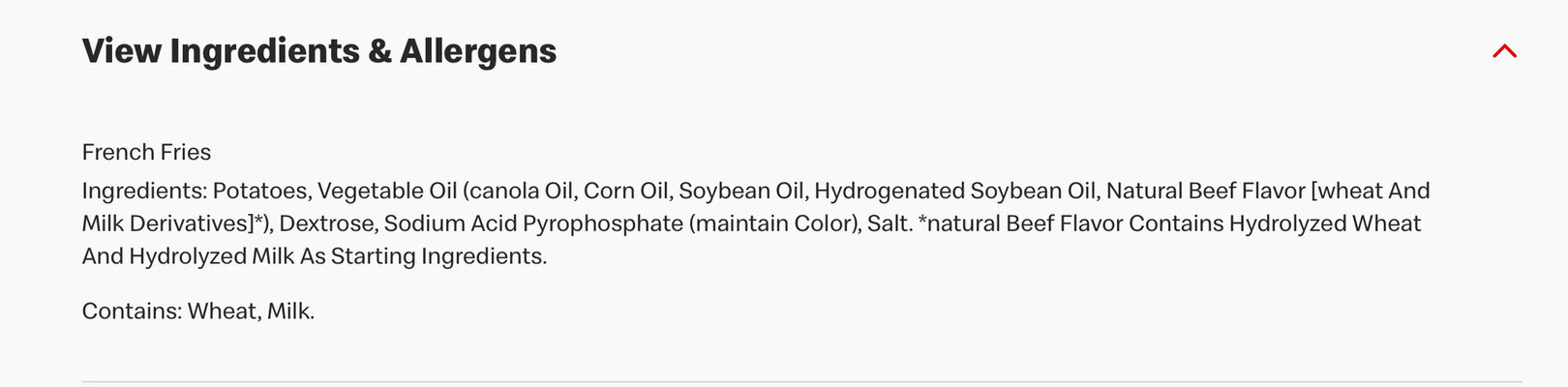Viewport: 1568px width, 387px height.
Task: Click the Ingredients: label
Action: (144, 191)
